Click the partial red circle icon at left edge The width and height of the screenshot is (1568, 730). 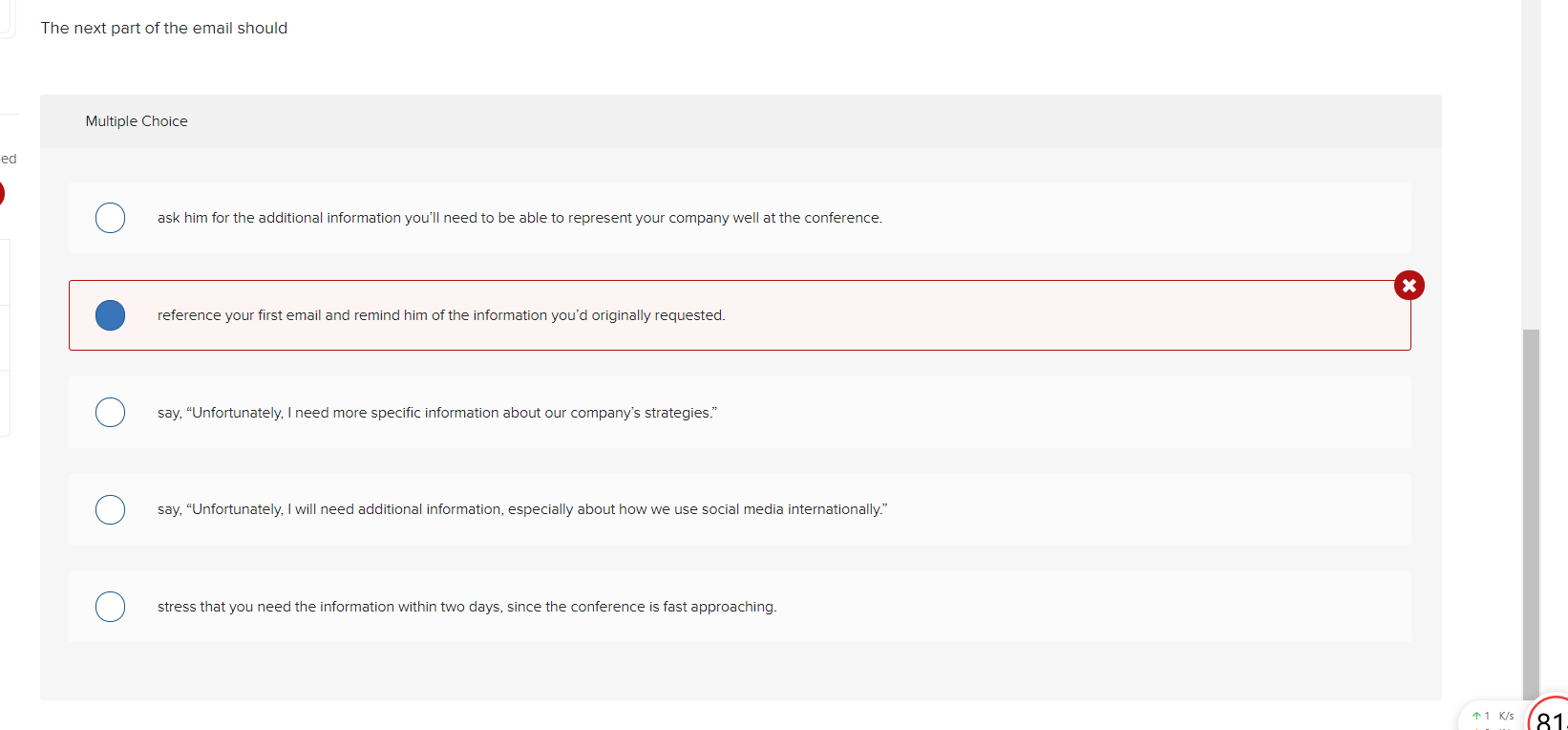coord(2,194)
